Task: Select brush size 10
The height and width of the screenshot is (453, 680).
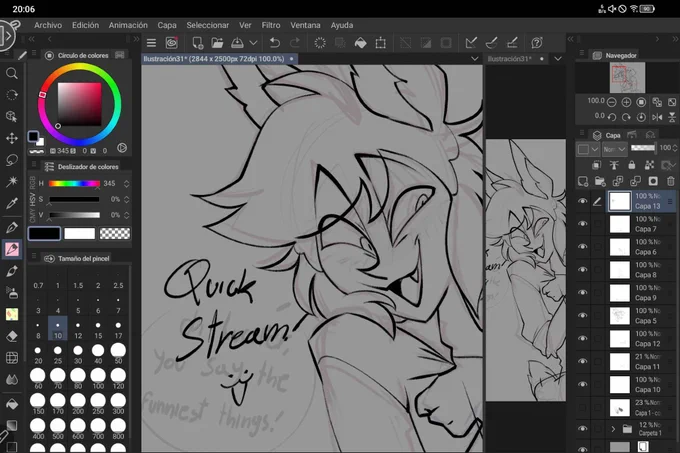Action: coord(58,329)
